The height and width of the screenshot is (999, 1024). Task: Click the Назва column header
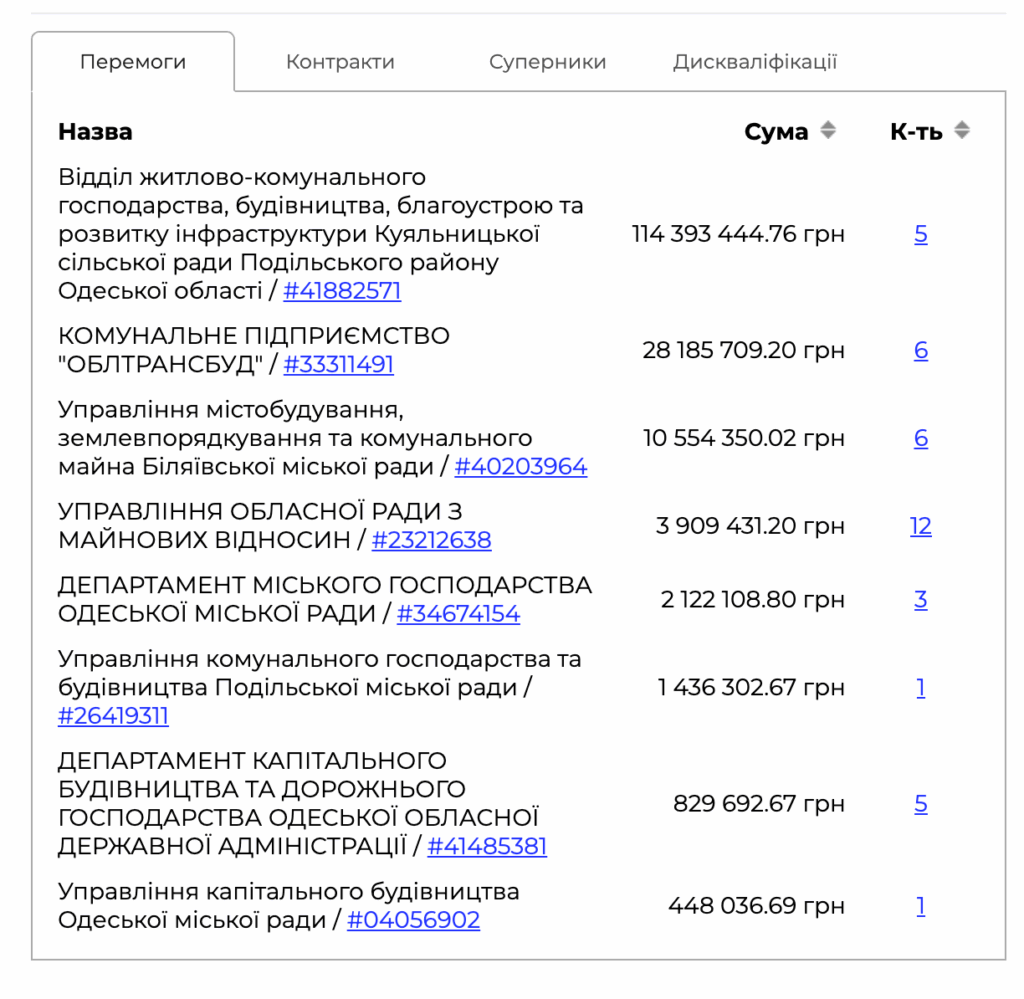(x=95, y=131)
